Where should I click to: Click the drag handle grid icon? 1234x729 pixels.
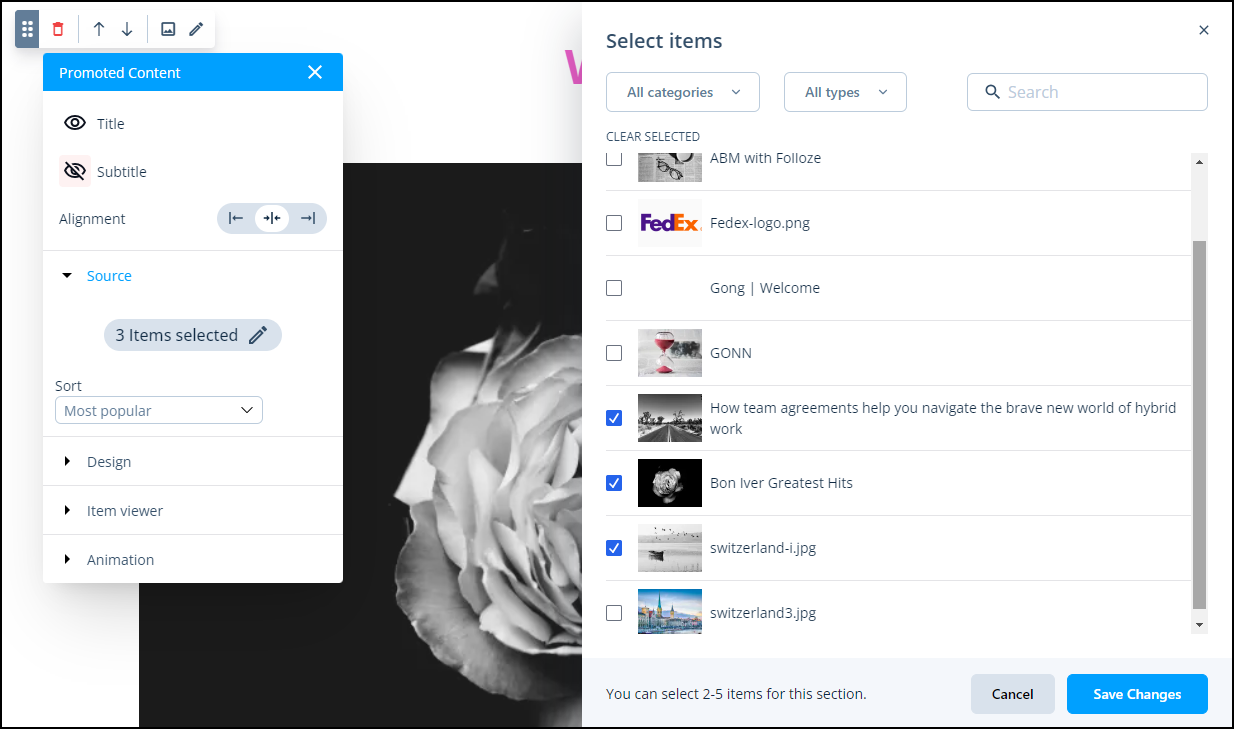(27, 29)
